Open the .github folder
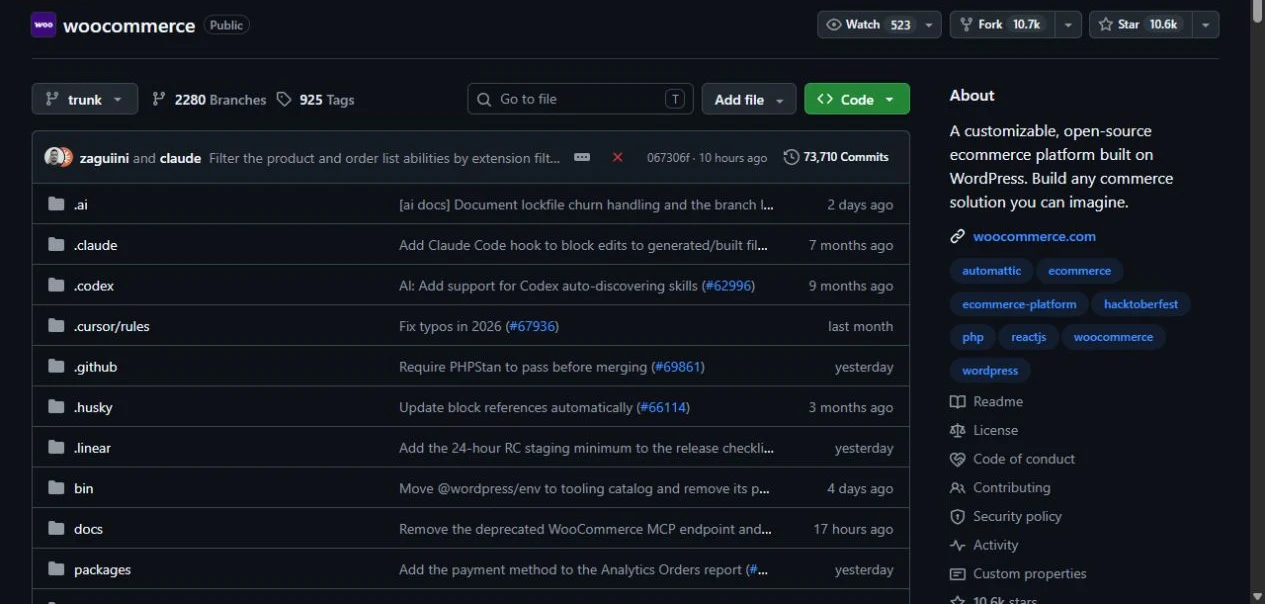The height and width of the screenshot is (604, 1265). pyautogui.click(x=96, y=367)
